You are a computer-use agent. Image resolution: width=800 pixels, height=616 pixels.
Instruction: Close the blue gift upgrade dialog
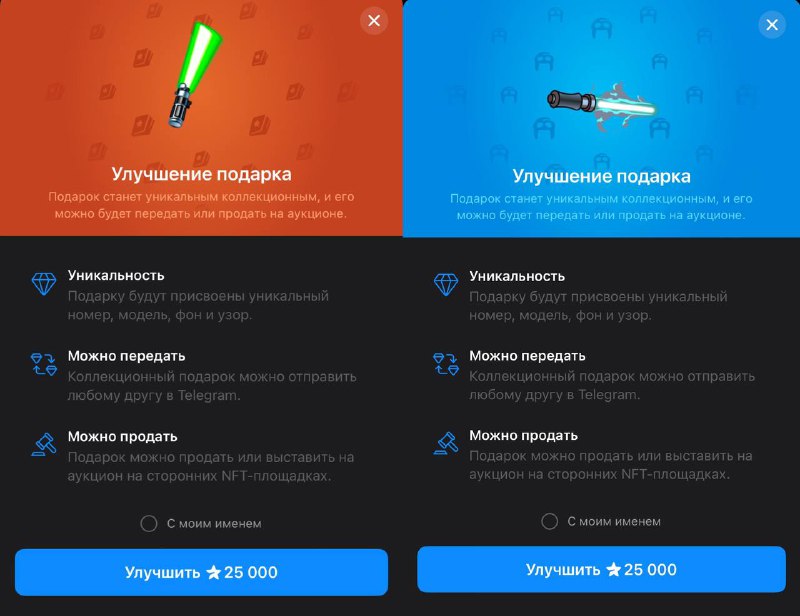point(772,24)
